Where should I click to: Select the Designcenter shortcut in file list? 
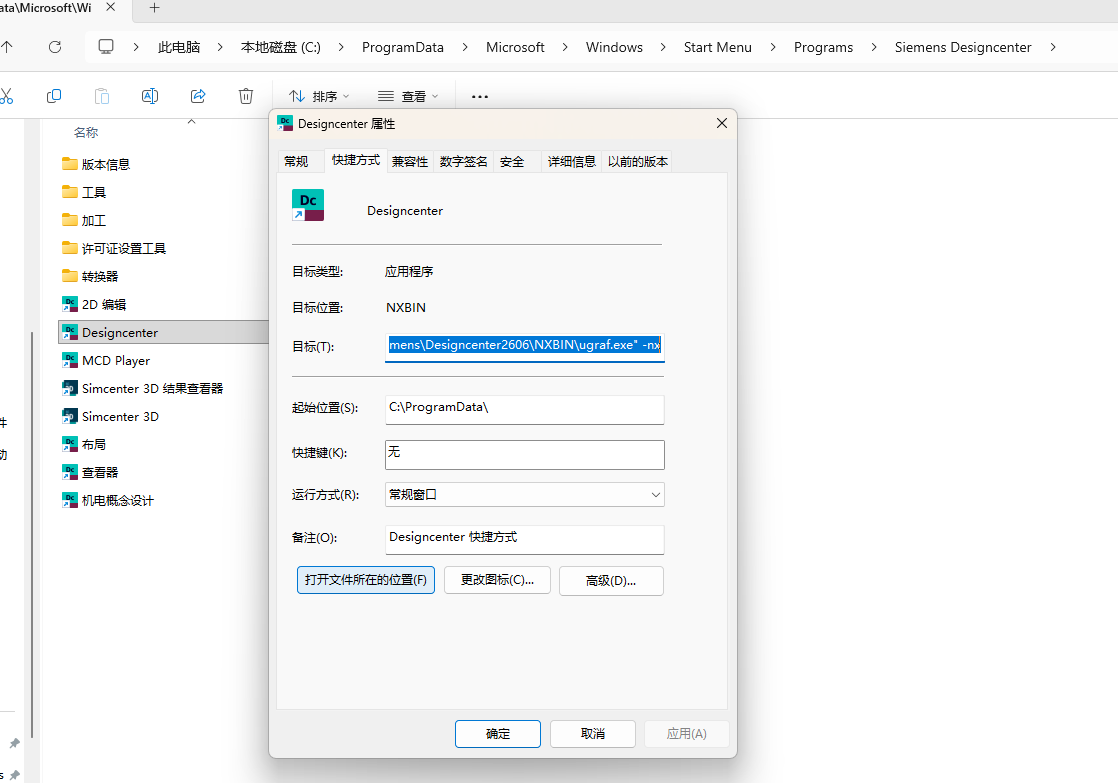(163, 332)
